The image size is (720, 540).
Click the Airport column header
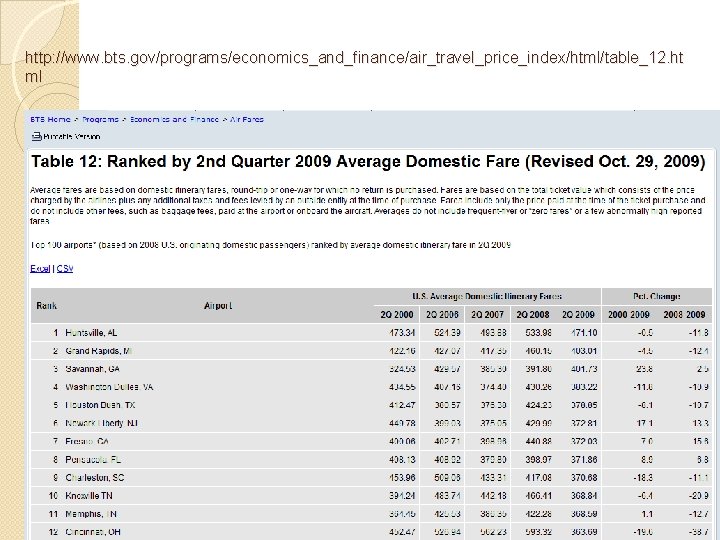coord(218,306)
